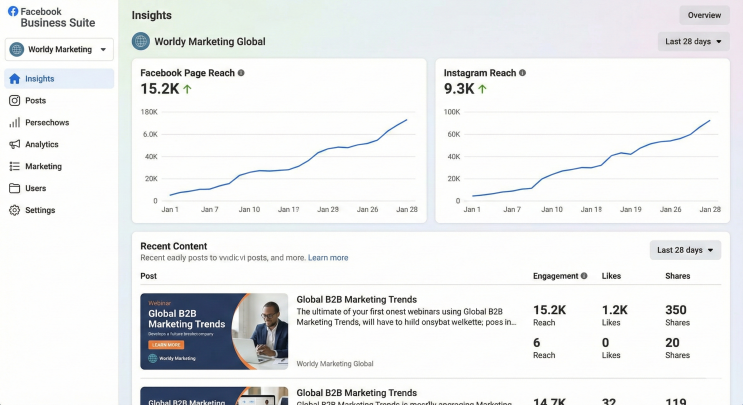This screenshot has width=743, height=405.
Task: Click green up arrow beside 15.2K
Action: click(x=187, y=89)
